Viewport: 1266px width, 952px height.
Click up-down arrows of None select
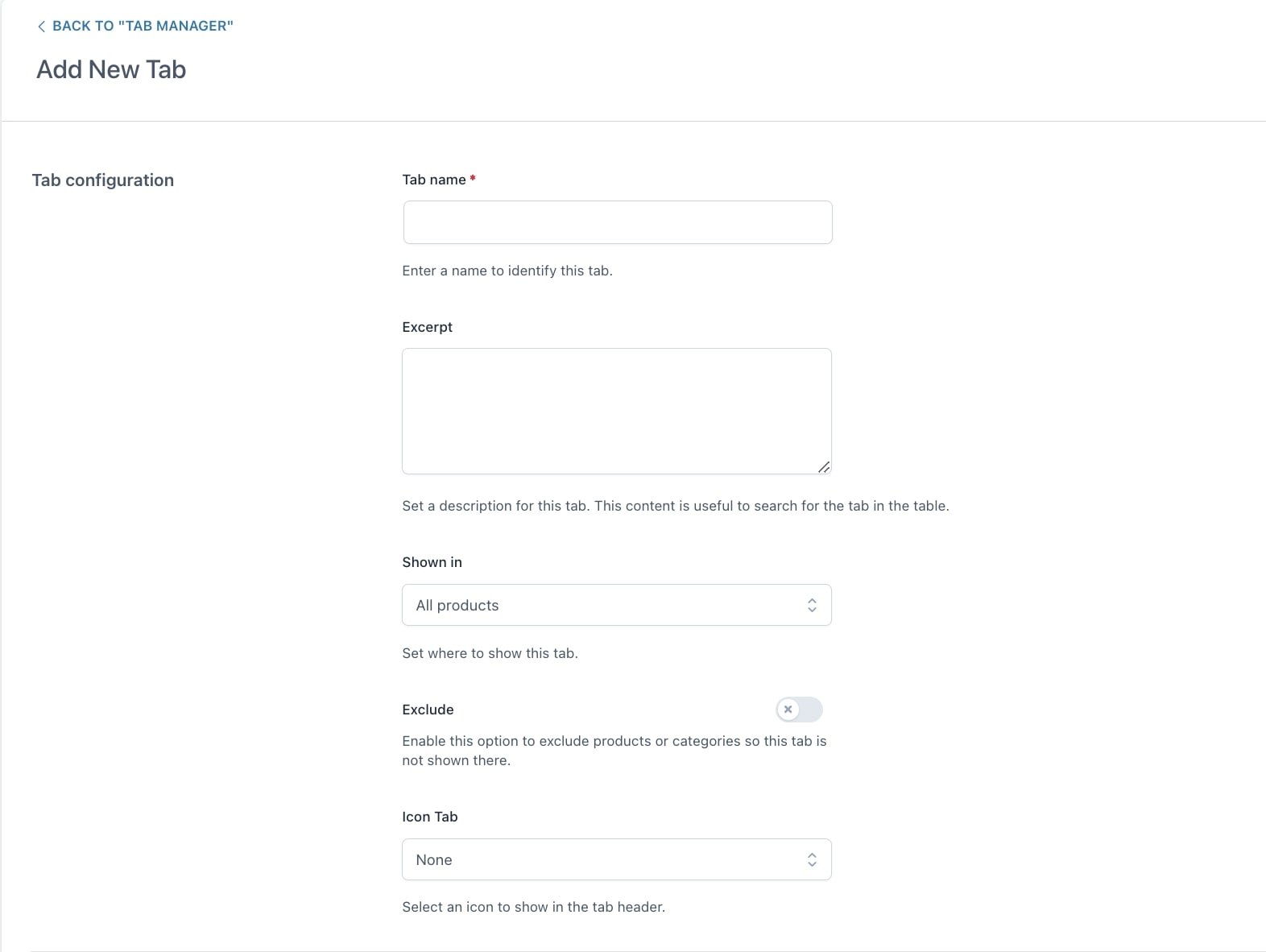[812, 859]
